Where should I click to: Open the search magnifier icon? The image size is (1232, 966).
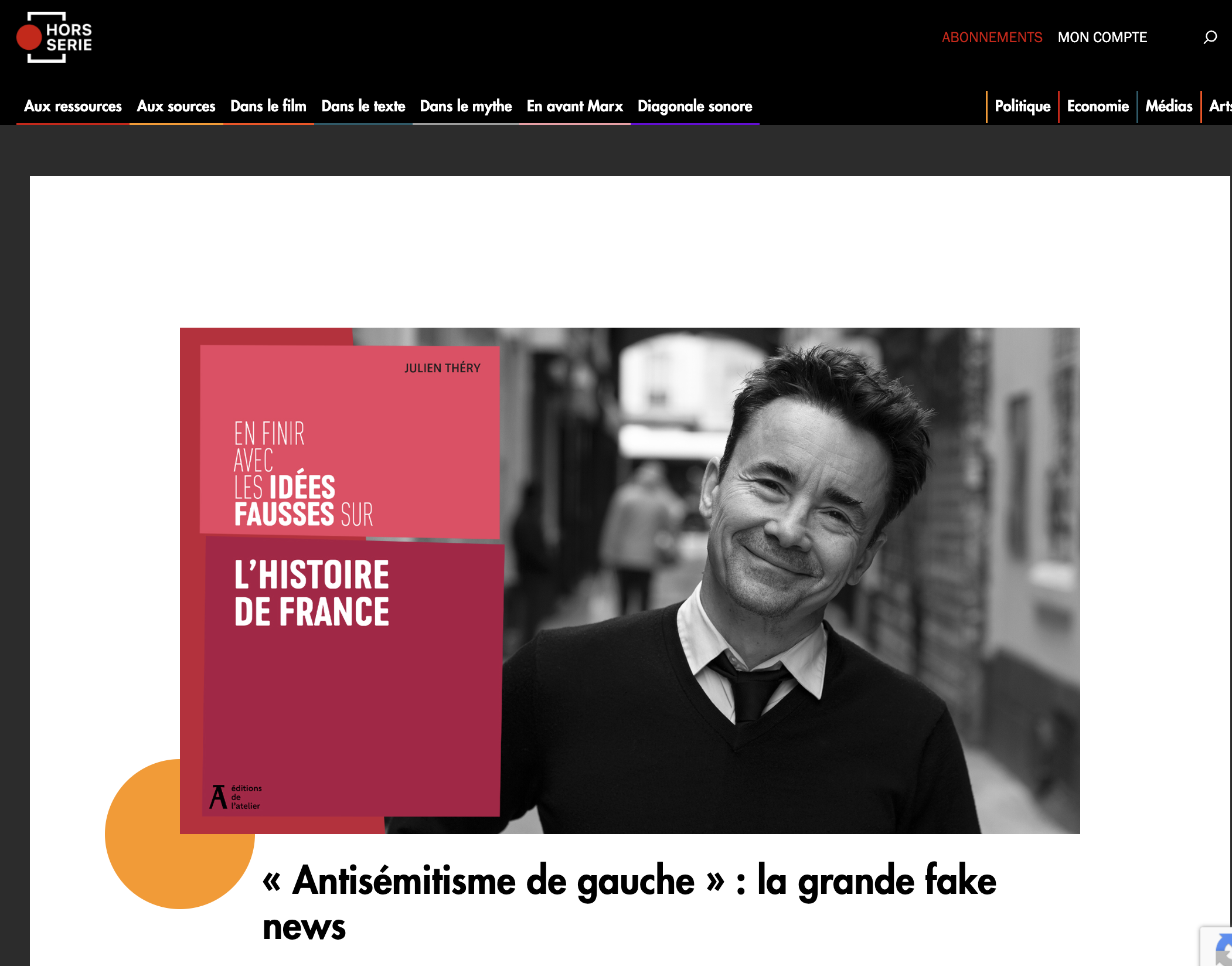(x=1210, y=38)
